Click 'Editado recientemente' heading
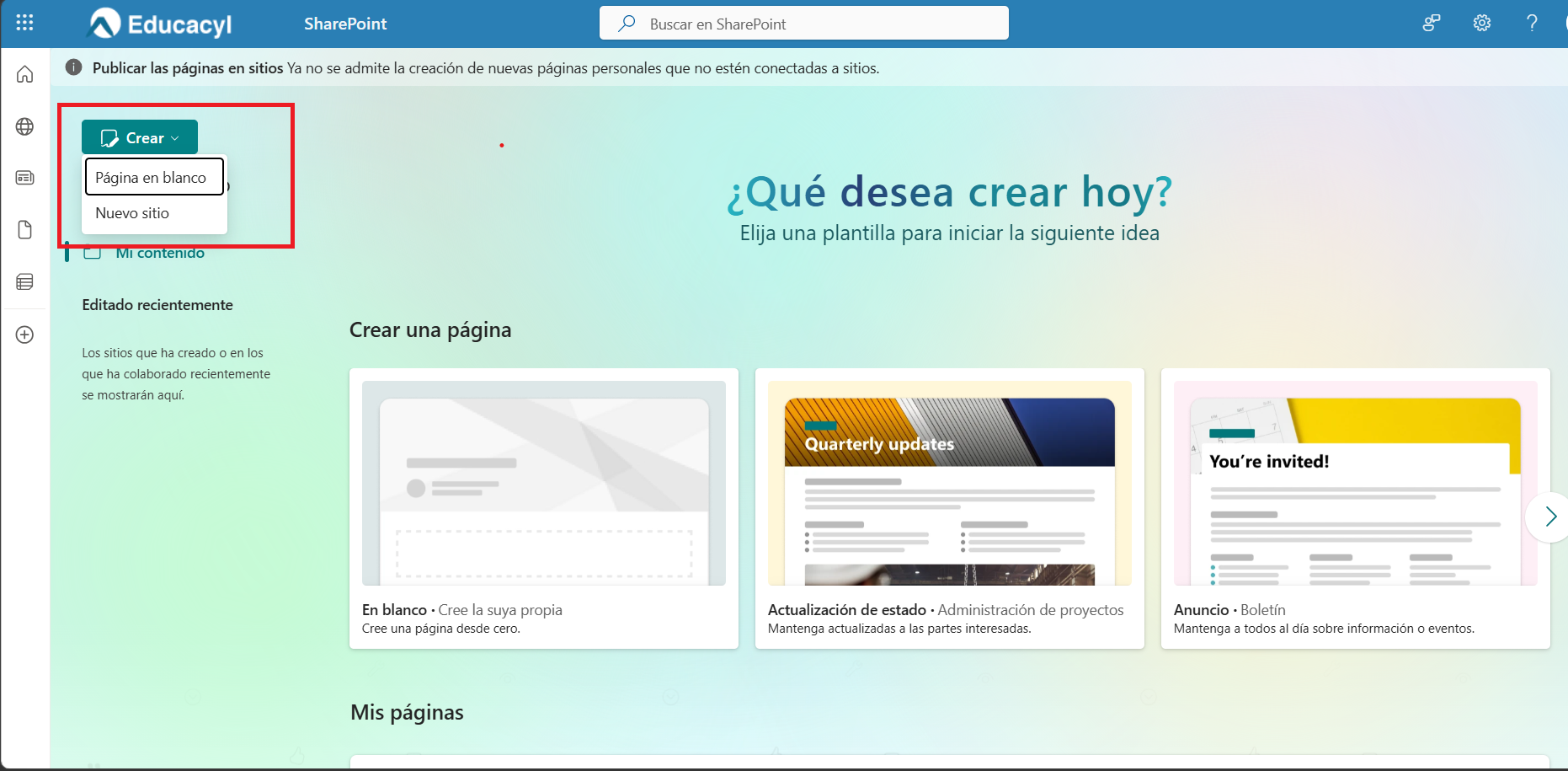The image size is (1568, 771). coord(157,305)
